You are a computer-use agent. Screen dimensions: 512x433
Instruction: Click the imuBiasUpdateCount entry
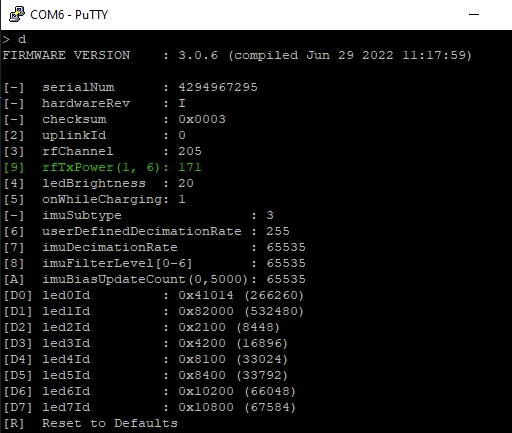(154, 279)
